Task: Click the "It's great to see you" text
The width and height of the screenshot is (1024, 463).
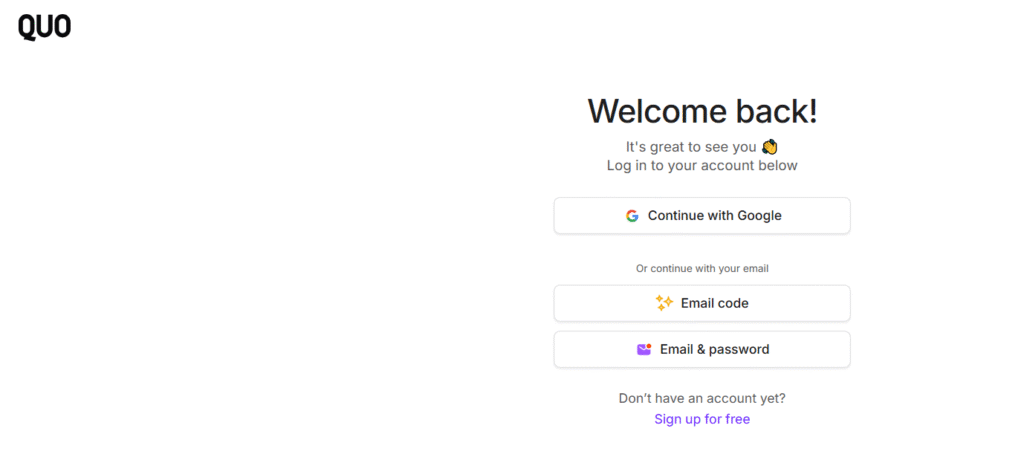Action: point(691,146)
